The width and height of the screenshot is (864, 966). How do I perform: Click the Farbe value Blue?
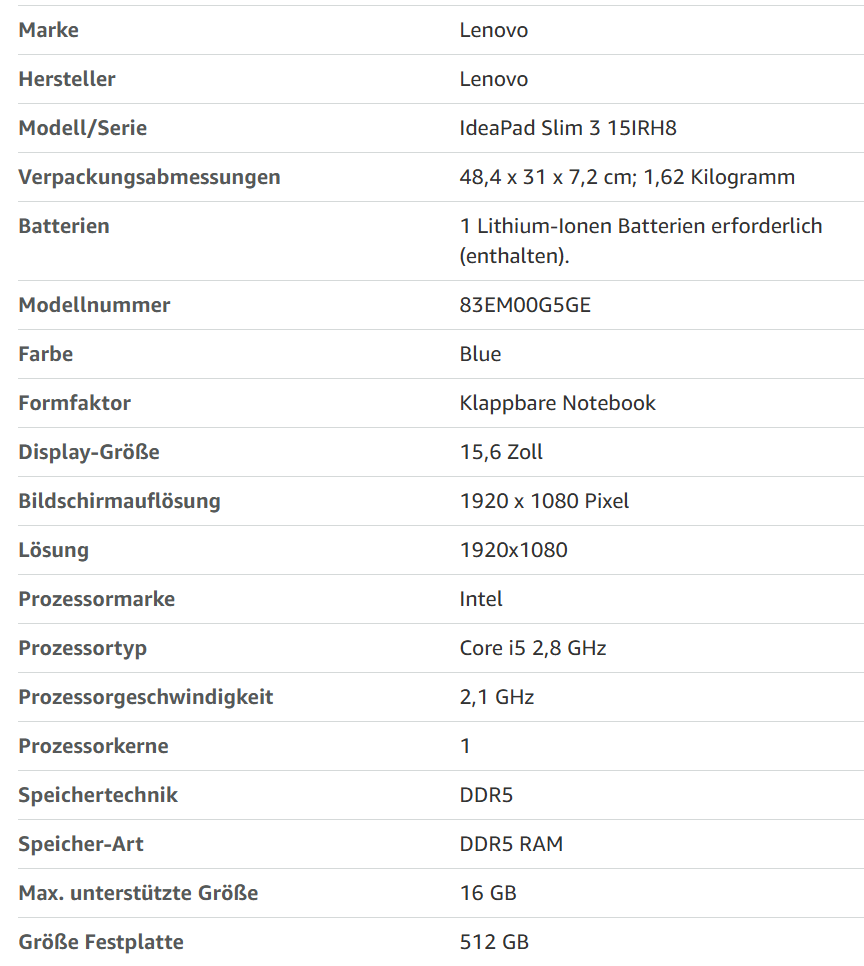480,354
